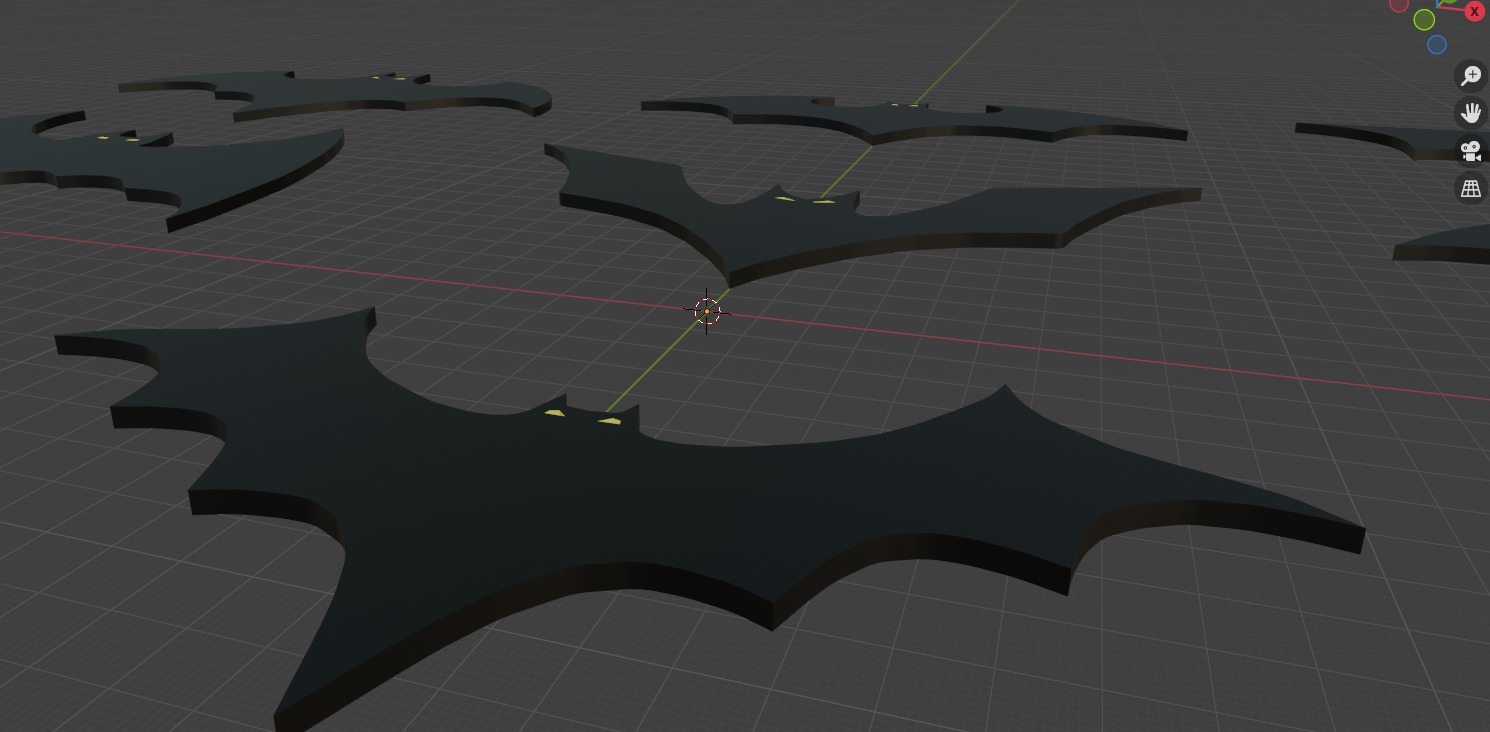
Task: Click the green negative Y axis gizmo circle
Action: (x=1424, y=20)
